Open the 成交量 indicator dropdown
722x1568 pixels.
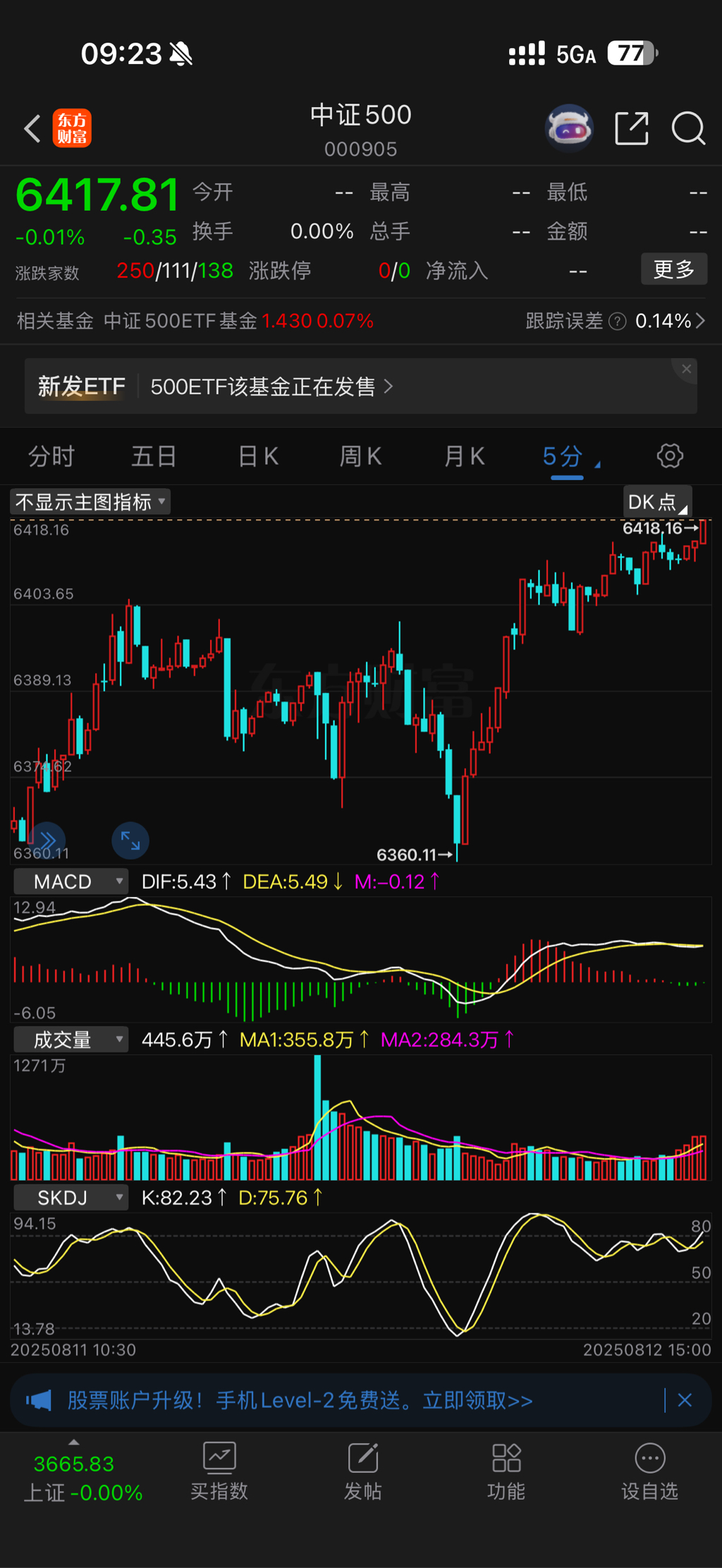tap(71, 1039)
